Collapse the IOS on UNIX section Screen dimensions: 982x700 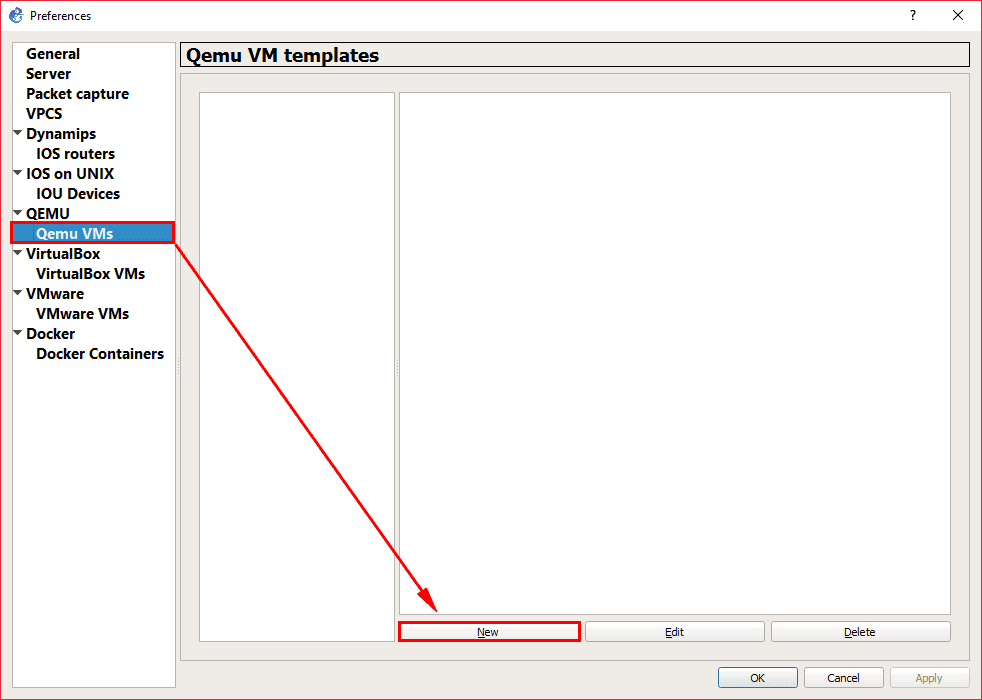pos(18,173)
